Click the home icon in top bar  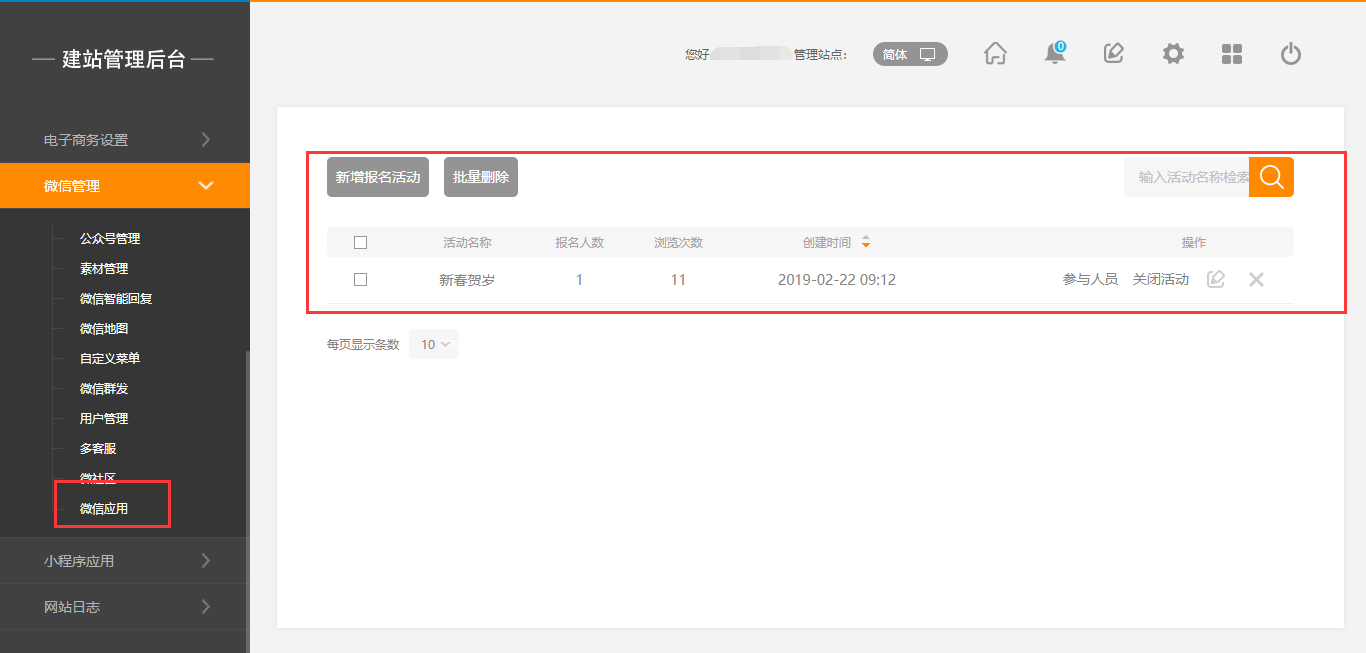(x=995, y=54)
